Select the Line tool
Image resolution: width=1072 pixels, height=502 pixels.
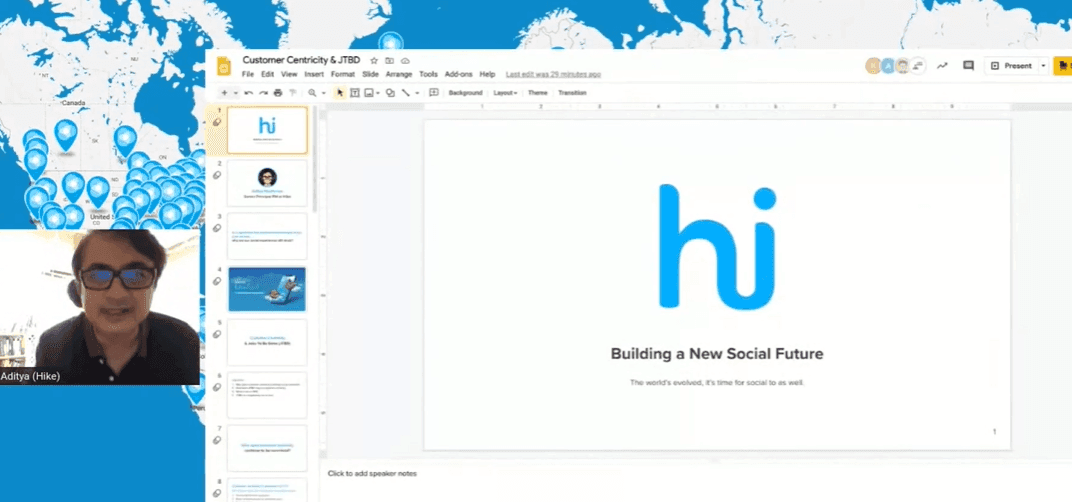tap(405, 93)
